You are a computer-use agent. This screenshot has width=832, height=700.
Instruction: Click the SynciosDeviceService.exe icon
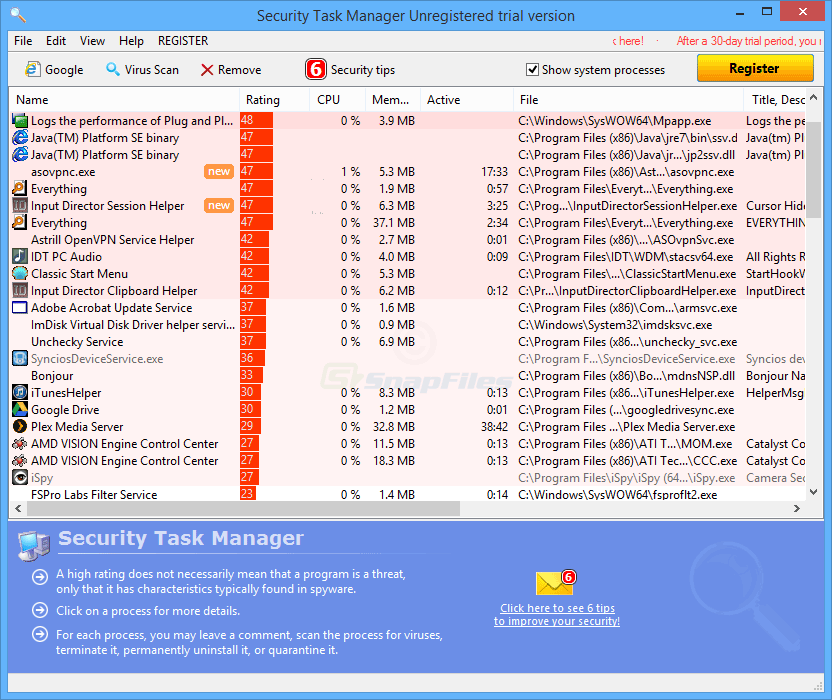(20, 358)
